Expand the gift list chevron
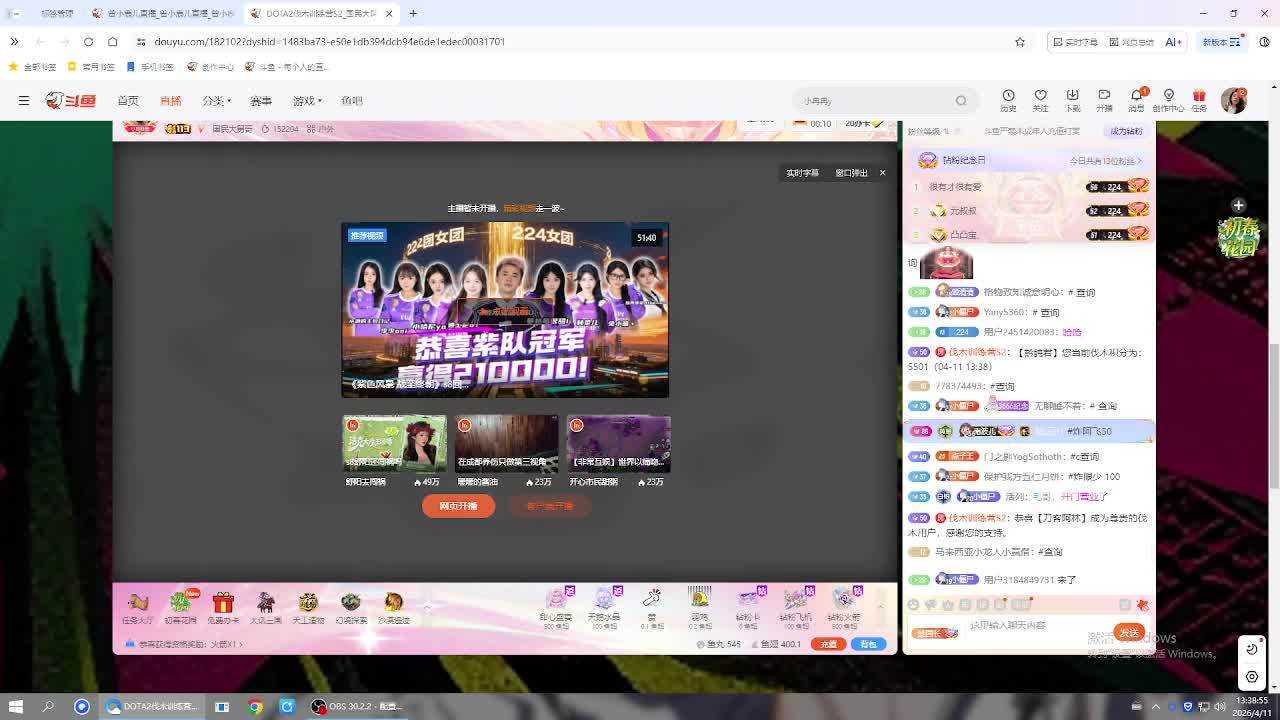The image size is (1280, 720). [881, 606]
